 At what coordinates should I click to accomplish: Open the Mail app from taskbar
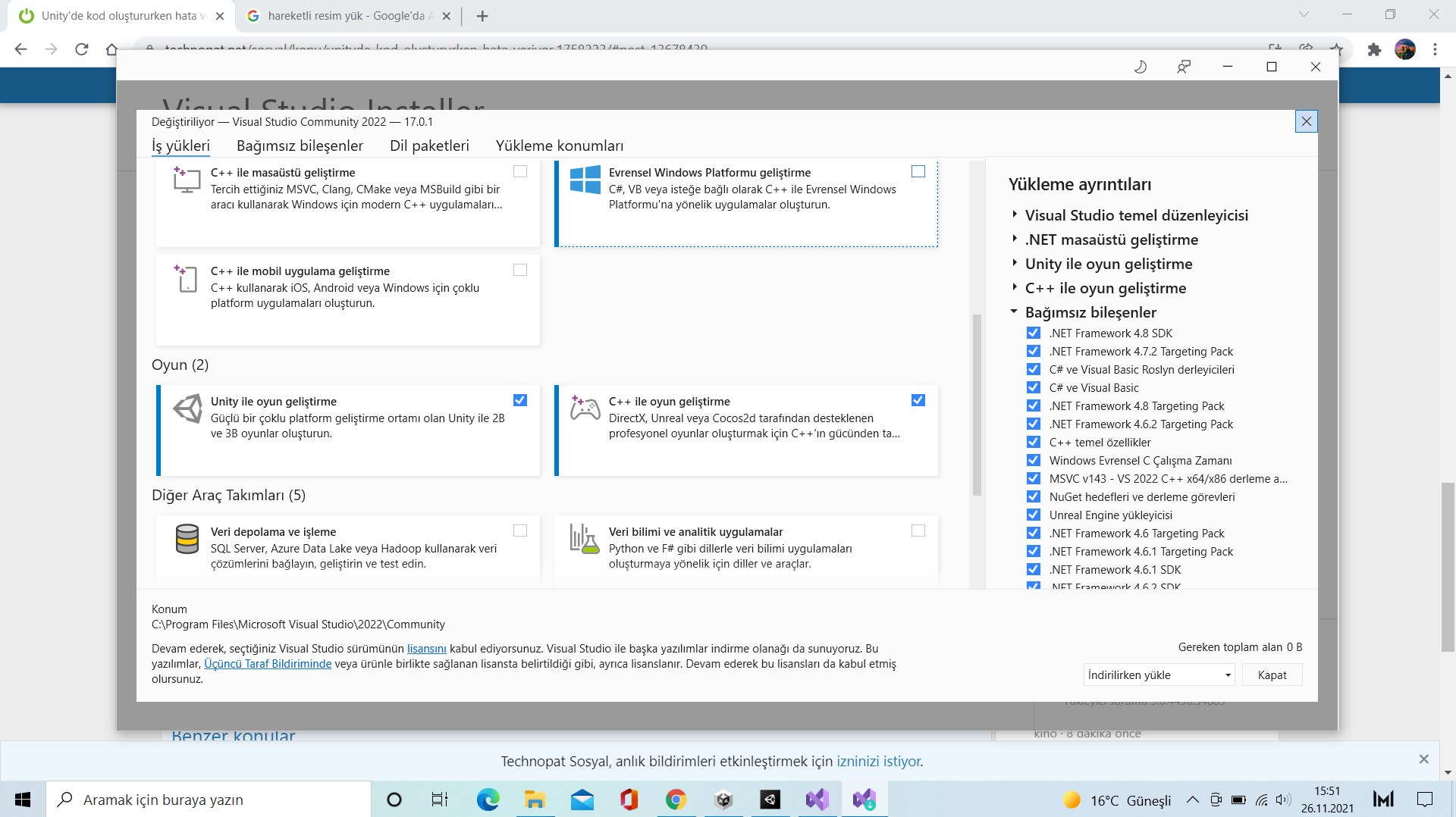pos(582,800)
